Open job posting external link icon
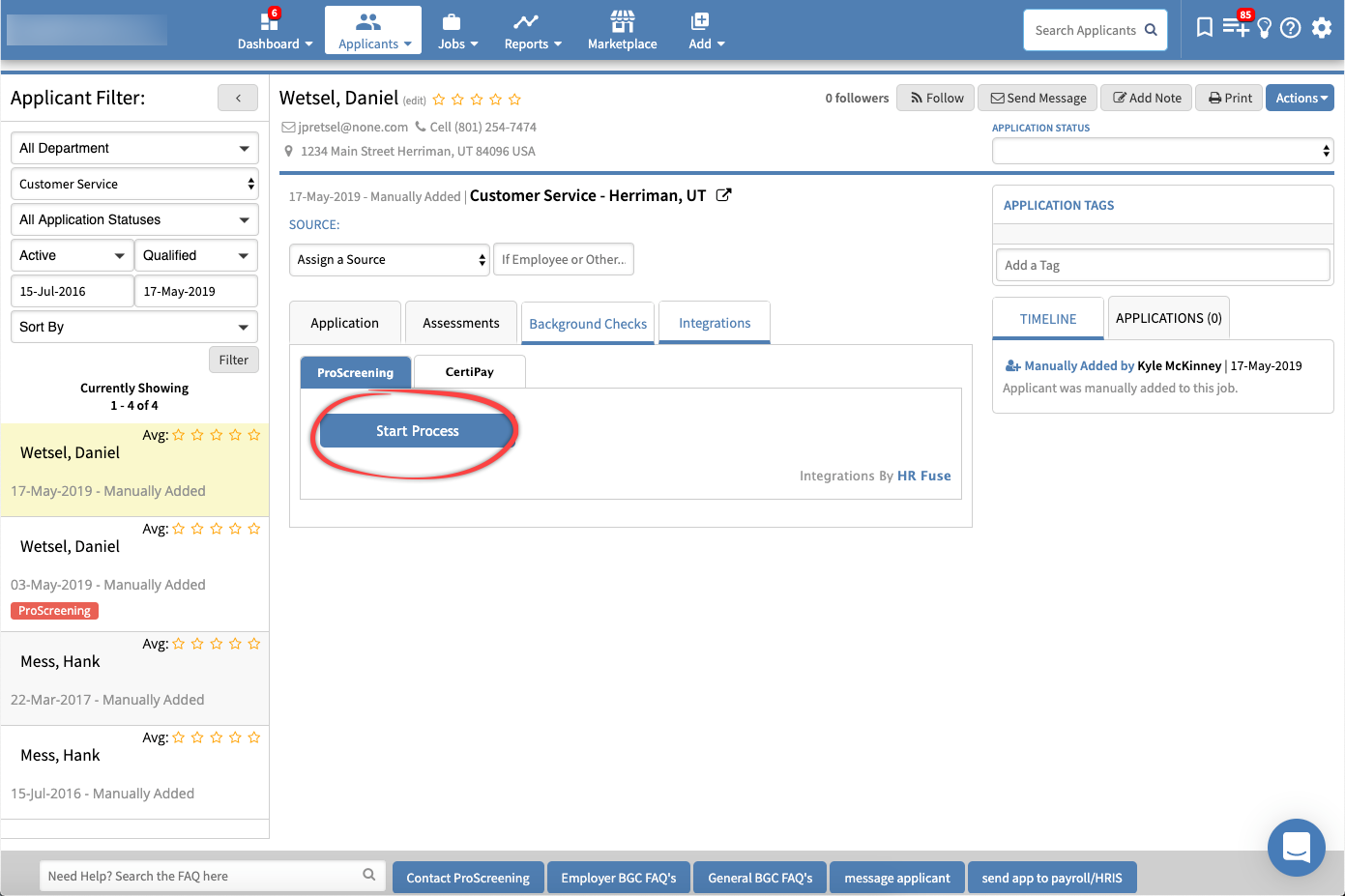The width and height of the screenshot is (1345, 896). click(723, 195)
